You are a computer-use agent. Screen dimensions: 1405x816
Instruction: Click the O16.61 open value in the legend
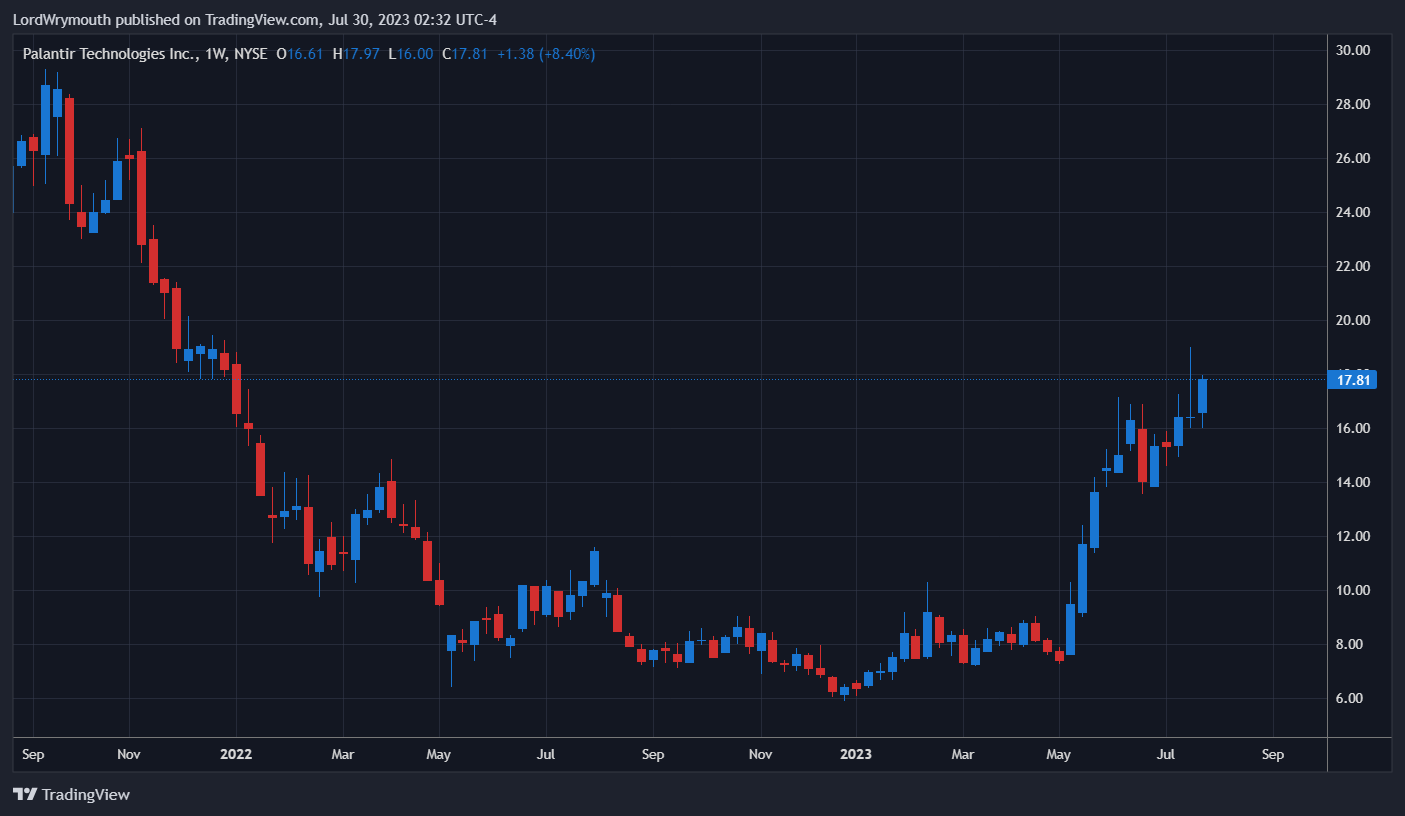pos(300,54)
